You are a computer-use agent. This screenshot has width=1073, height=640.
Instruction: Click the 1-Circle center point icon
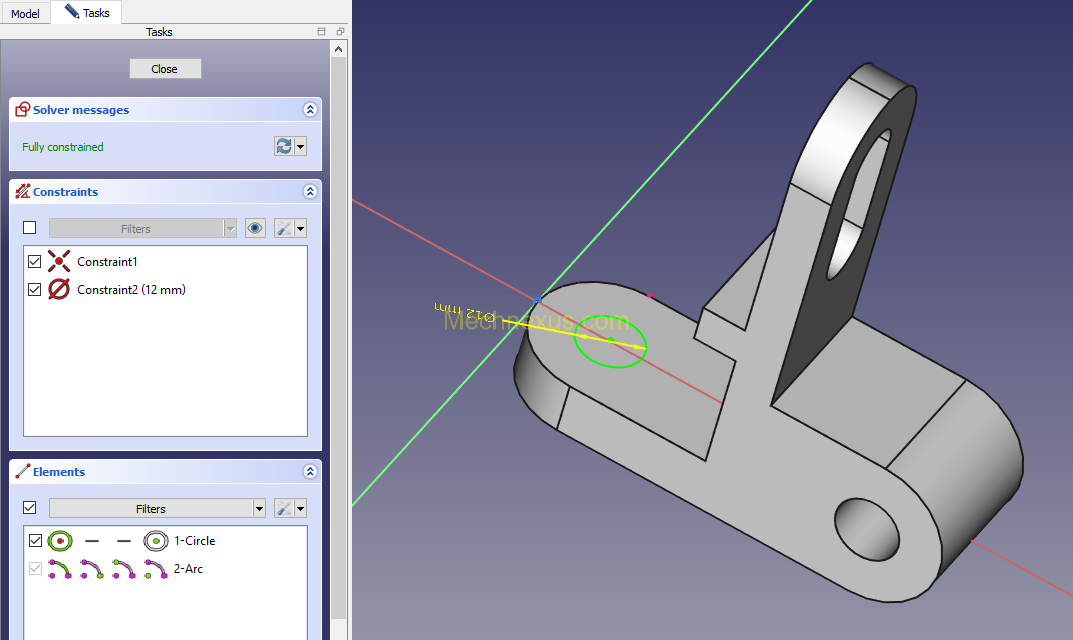pyautogui.click(x=155, y=541)
